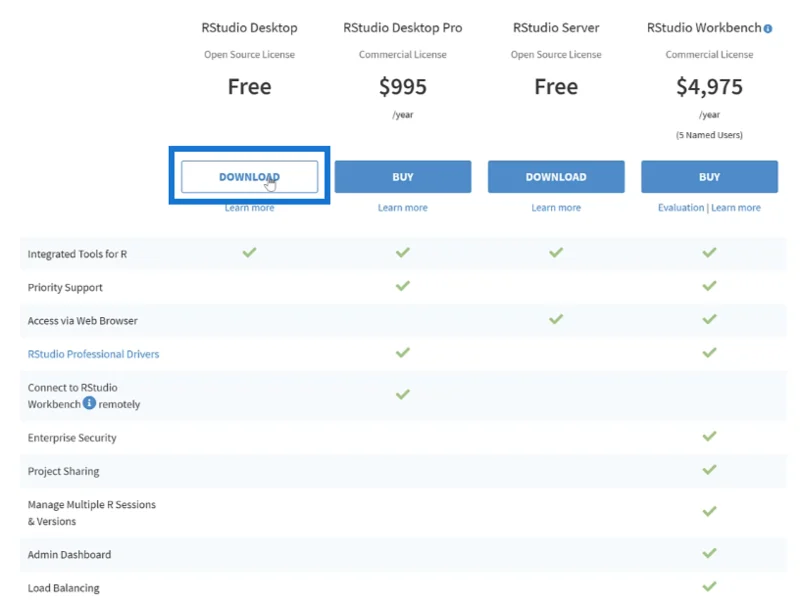Open Learn more under RStudio Server

(556, 208)
